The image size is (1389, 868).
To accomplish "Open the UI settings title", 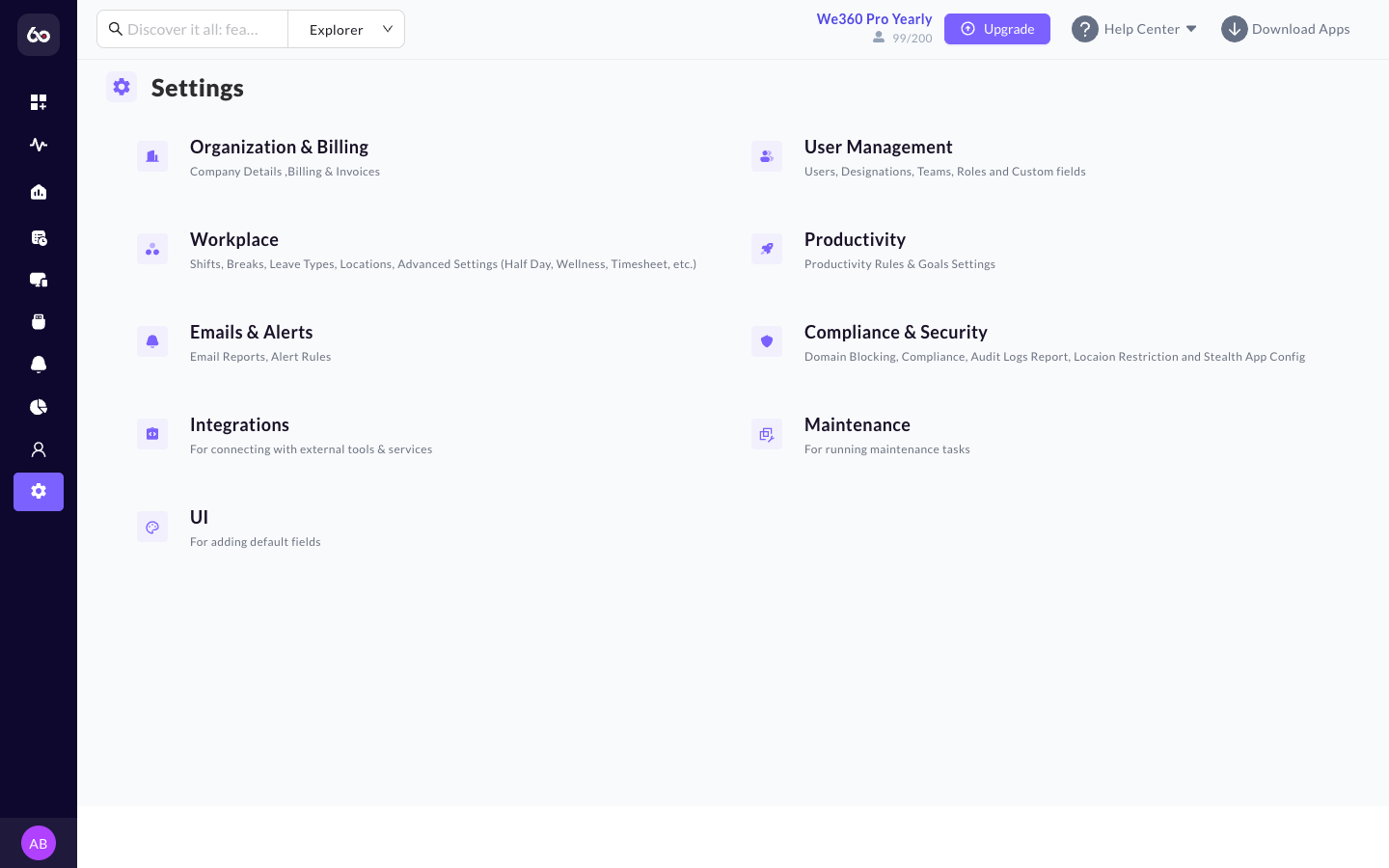I will click(x=199, y=517).
